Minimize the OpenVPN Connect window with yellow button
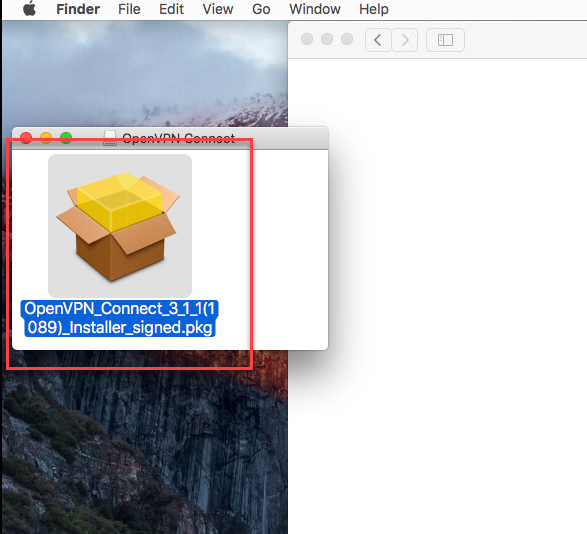This screenshot has width=587, height=534. [46, 138]
